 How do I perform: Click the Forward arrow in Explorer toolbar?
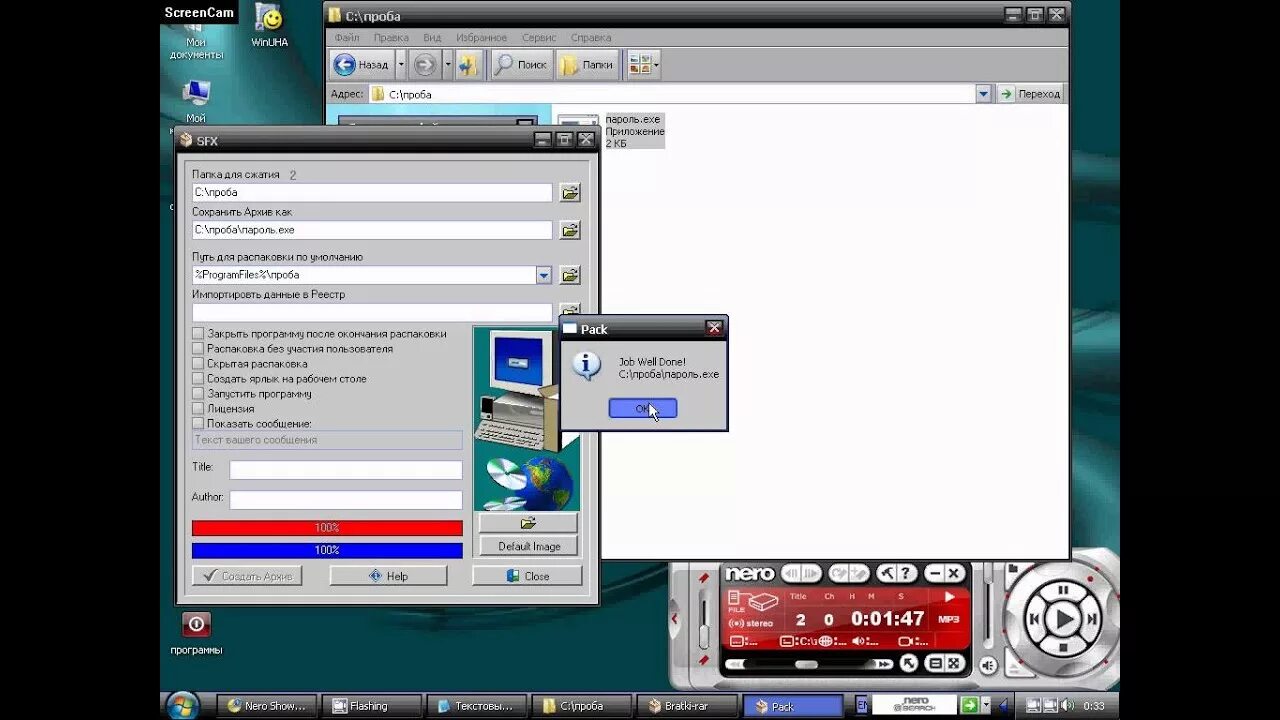pyautogui.click(x=425, y=65)
